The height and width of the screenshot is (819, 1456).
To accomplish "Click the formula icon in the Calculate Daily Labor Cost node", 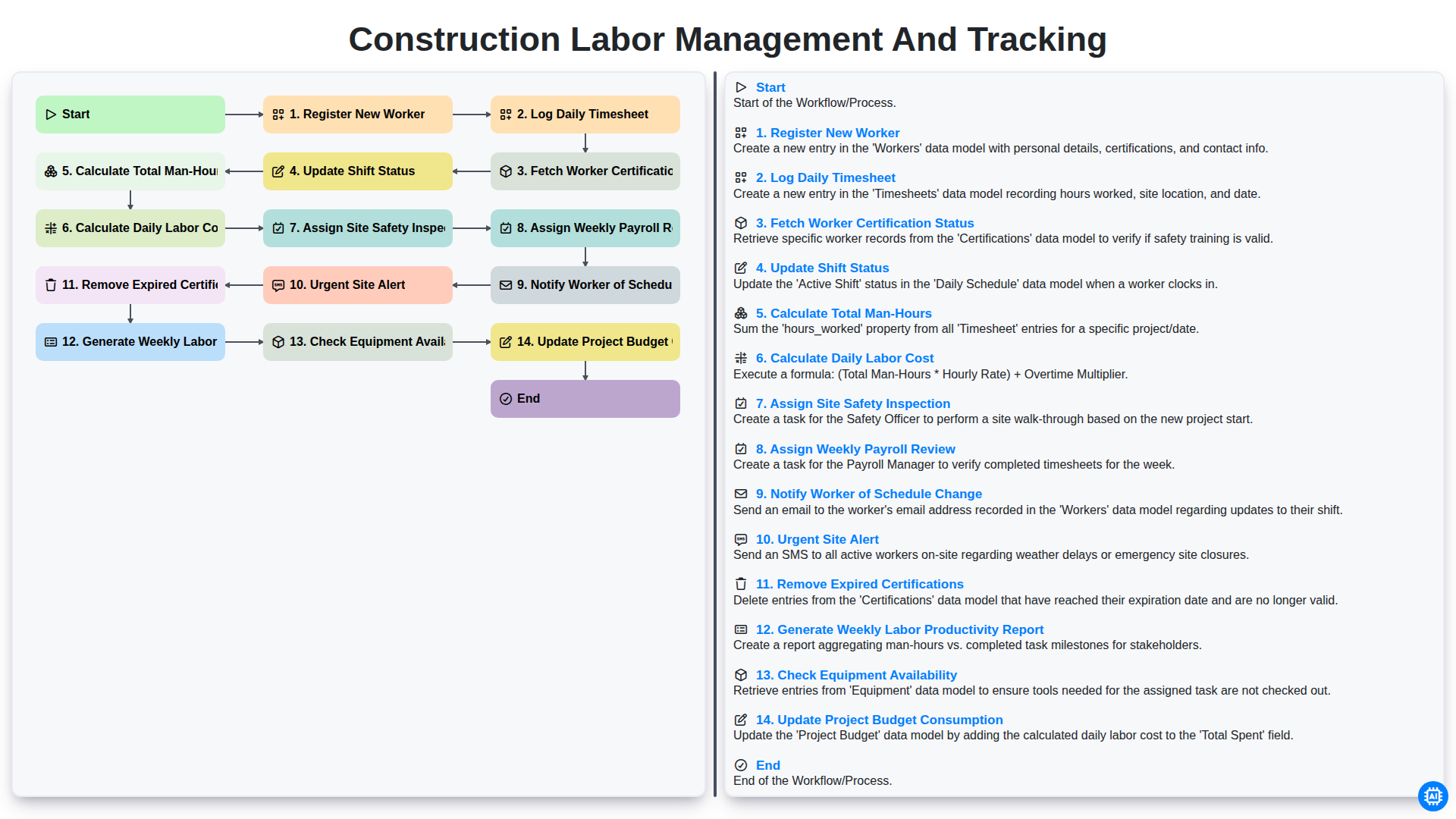I will point(51,228).
